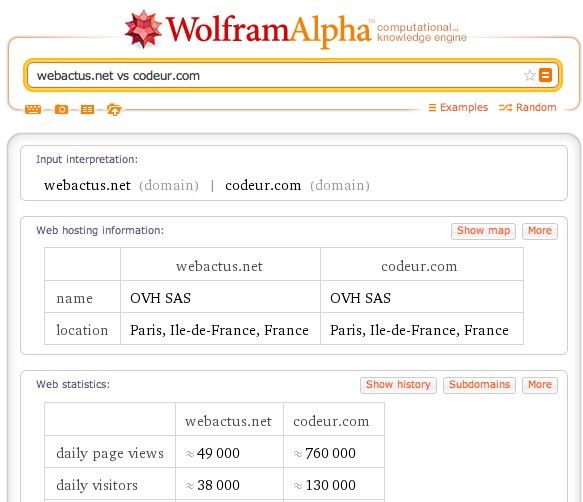Click the Subdomains button
This screenshot has height=502, width=583.
click(x=479, y=385)
